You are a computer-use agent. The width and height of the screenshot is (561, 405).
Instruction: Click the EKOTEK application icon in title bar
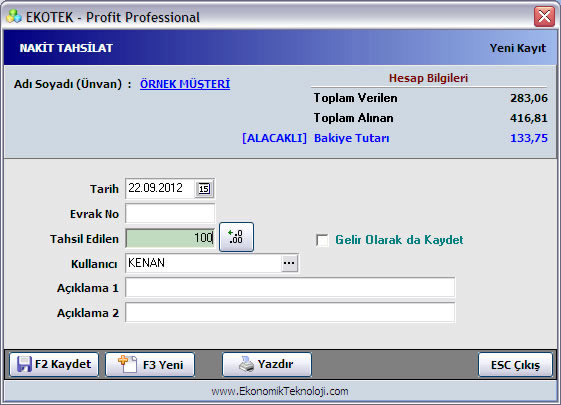pos(14,16)
